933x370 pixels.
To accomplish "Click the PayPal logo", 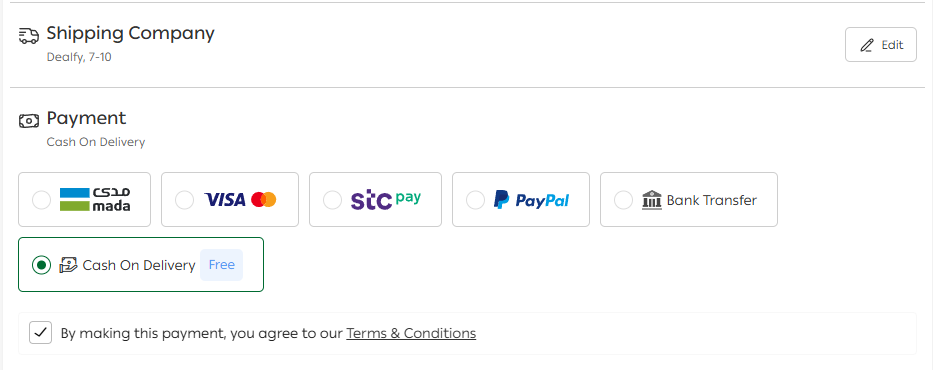I will coord(531,200).
